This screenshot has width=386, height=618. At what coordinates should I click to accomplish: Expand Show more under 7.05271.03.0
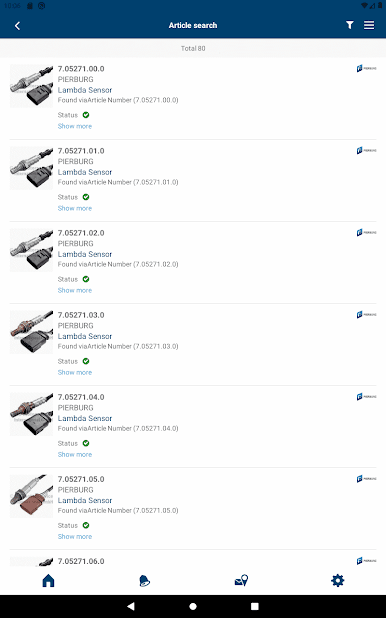(75, 372)
